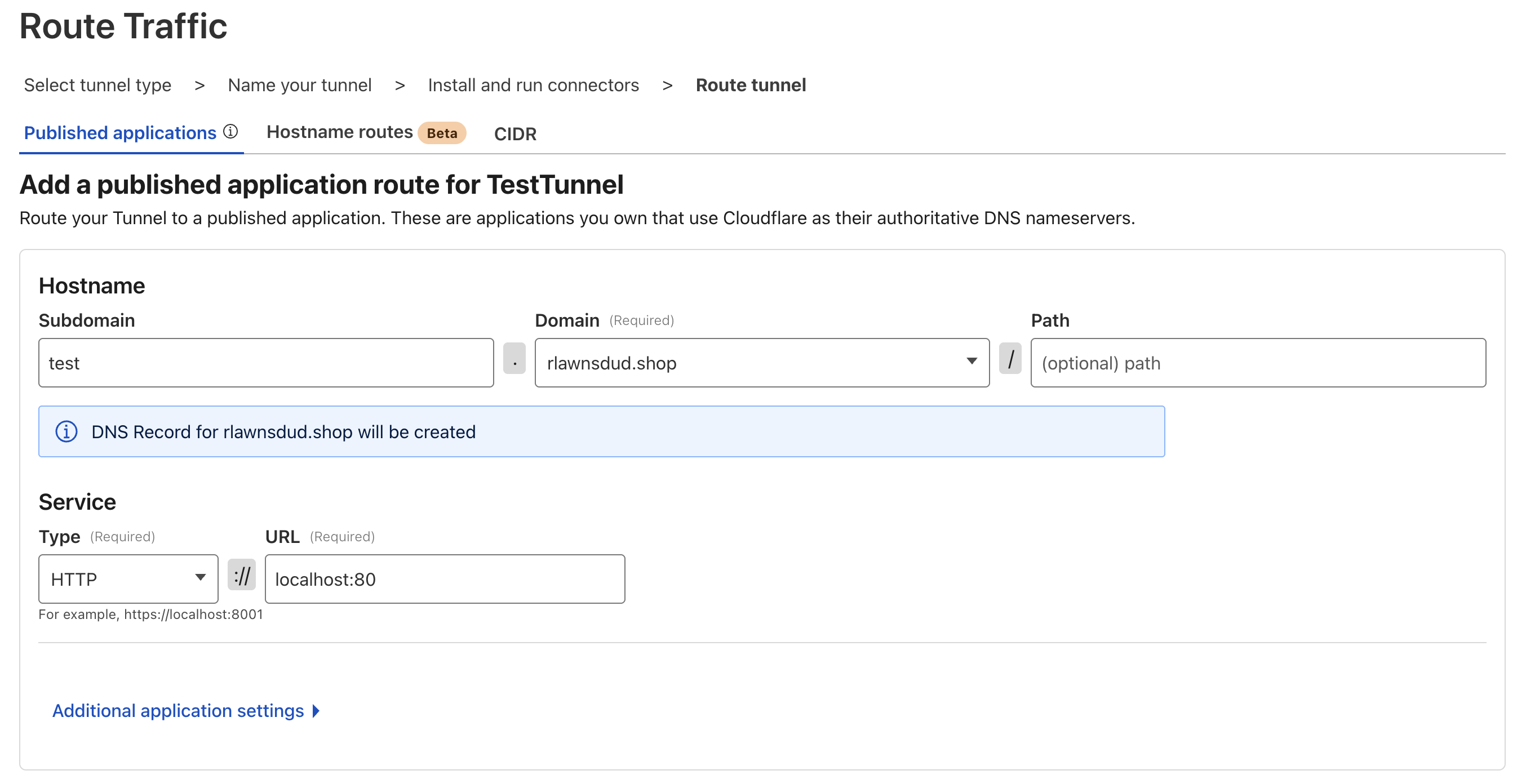Click the Subdomain field containing test

pyautogui.click(x=265, y=362)
